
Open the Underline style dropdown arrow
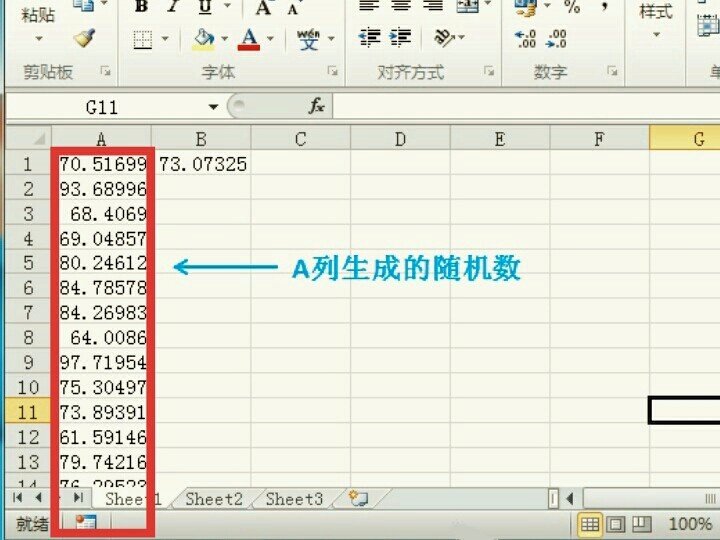227,6
